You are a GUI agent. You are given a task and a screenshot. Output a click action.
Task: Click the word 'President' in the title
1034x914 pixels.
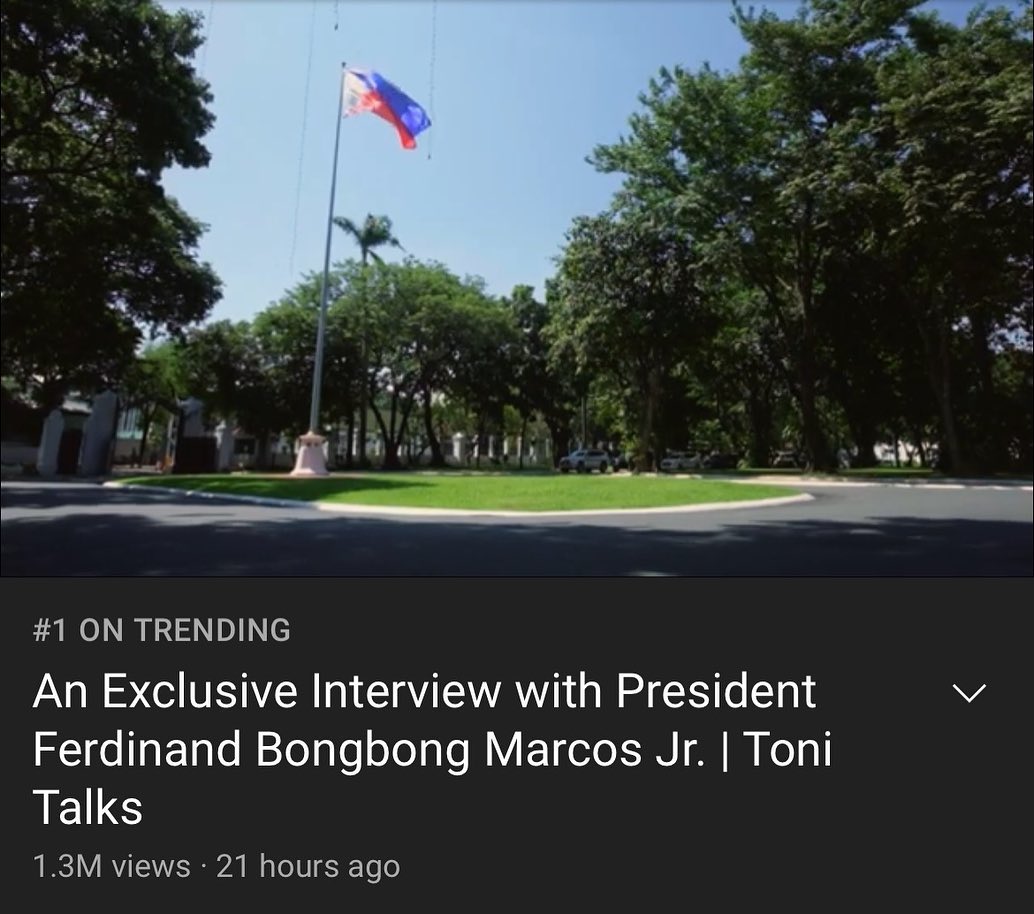[x=717, y=691]
